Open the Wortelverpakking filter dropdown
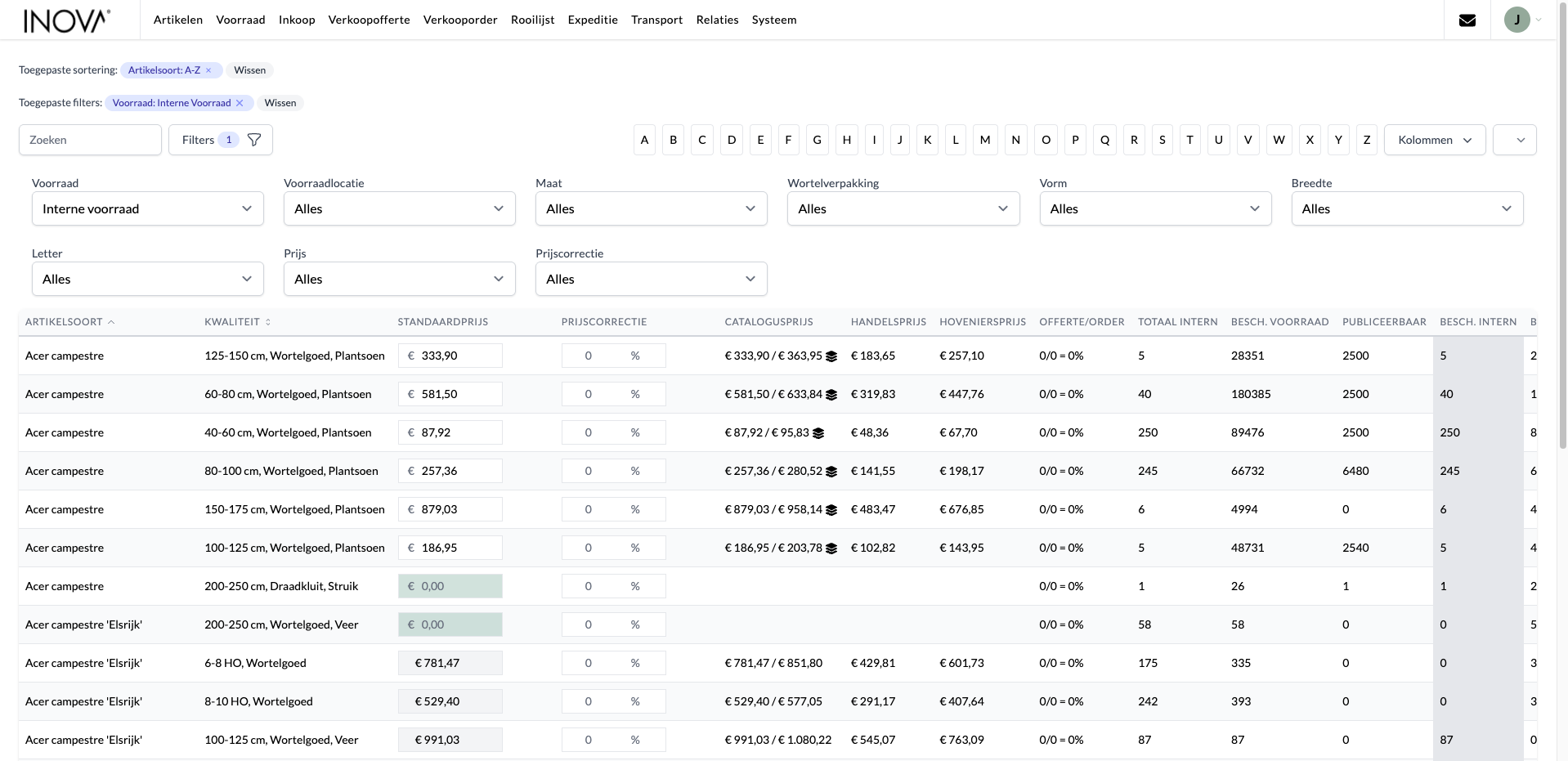 pyautogui.click(x=903, y=208)
